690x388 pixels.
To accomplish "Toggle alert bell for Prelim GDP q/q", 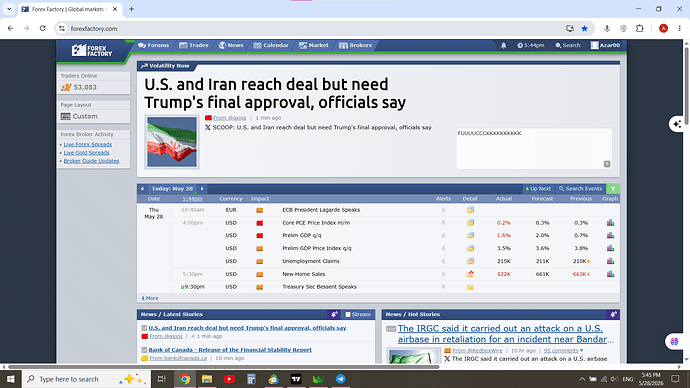I will [x=443, y=236].
